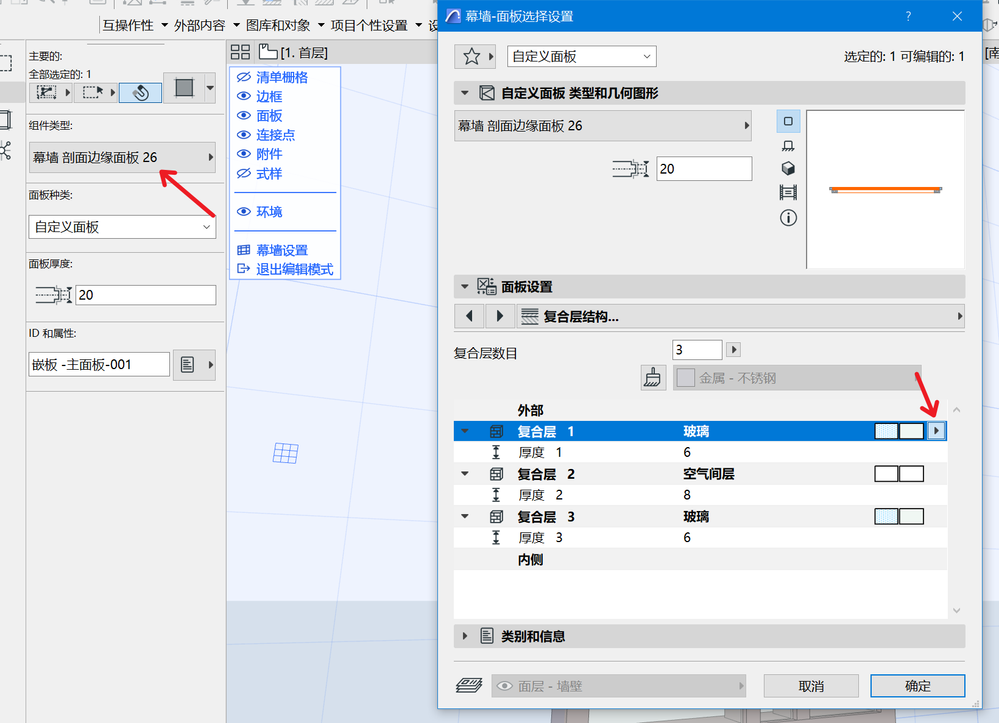Click the curtain wall grid object in canvas

pos(285,453)
